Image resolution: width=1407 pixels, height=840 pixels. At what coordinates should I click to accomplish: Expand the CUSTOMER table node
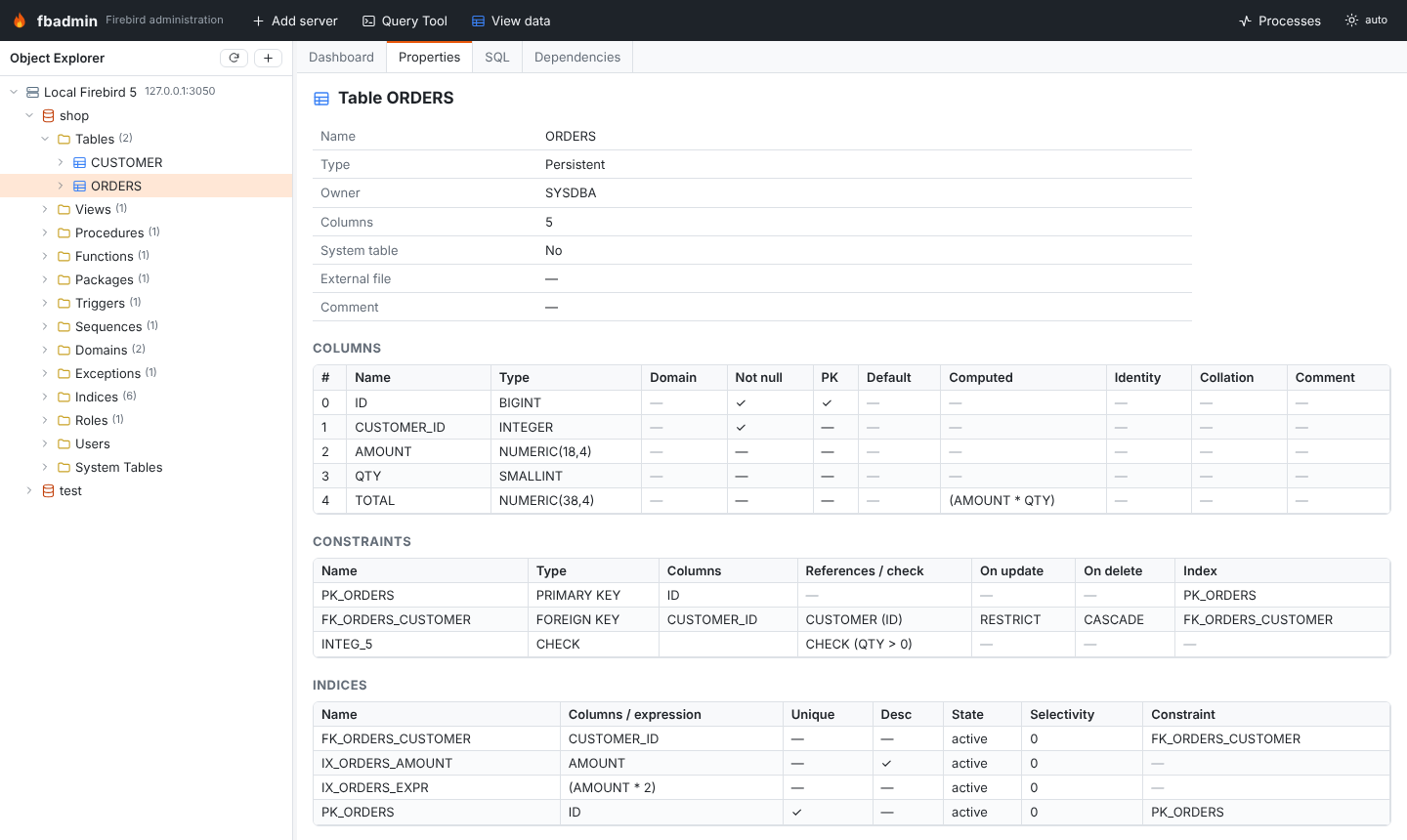pyautogui.click(x=61, y=162)
